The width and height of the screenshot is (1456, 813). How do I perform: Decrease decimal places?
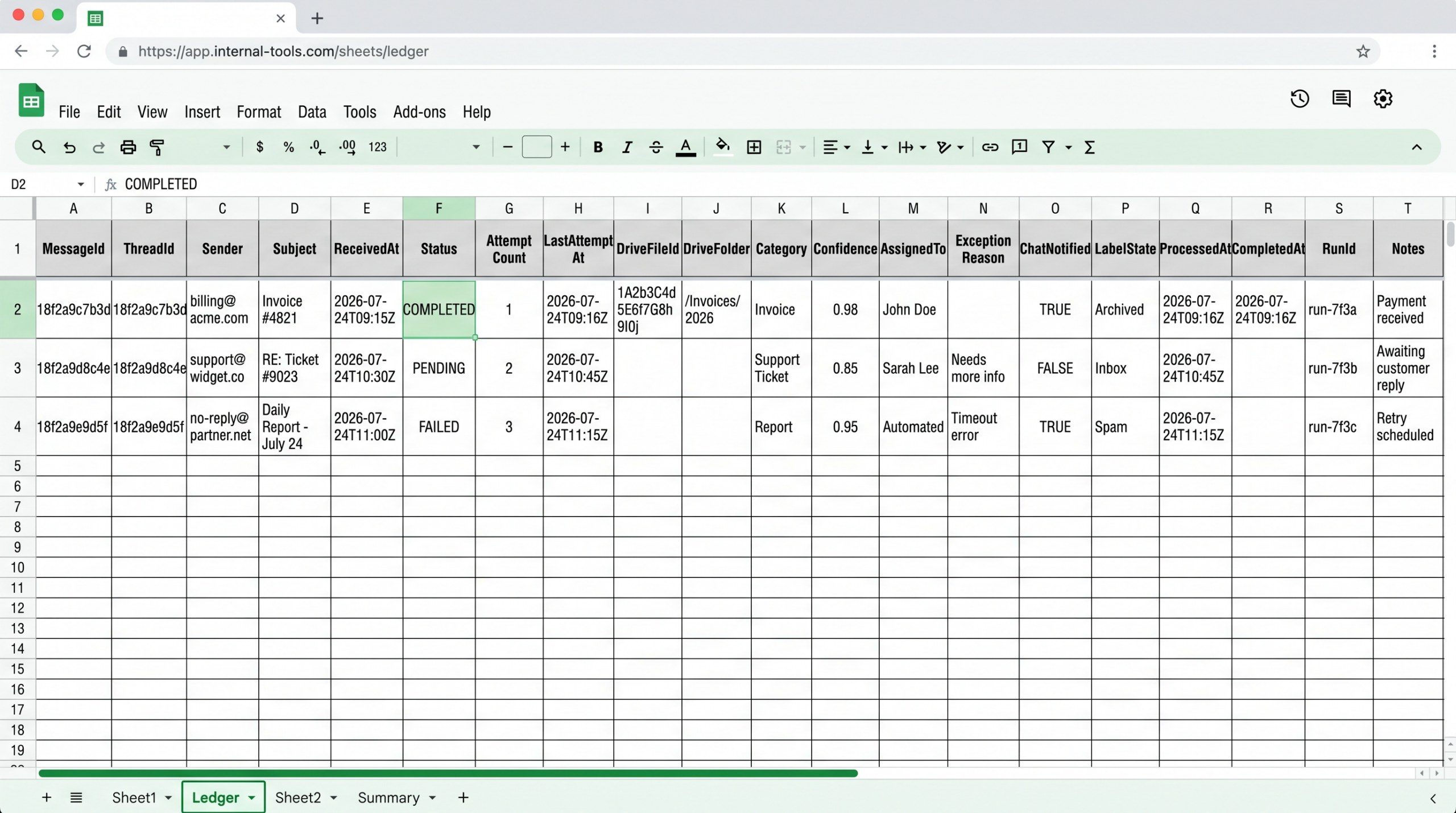317,147
